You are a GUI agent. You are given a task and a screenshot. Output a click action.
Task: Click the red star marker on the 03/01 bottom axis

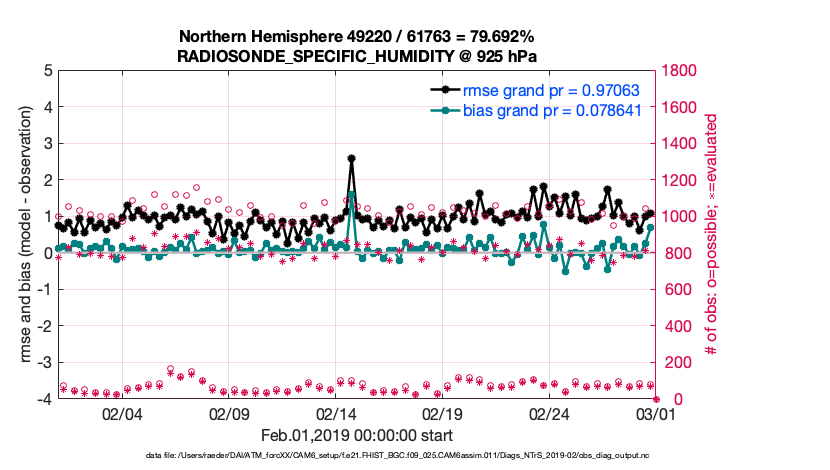tap(656, 398)
